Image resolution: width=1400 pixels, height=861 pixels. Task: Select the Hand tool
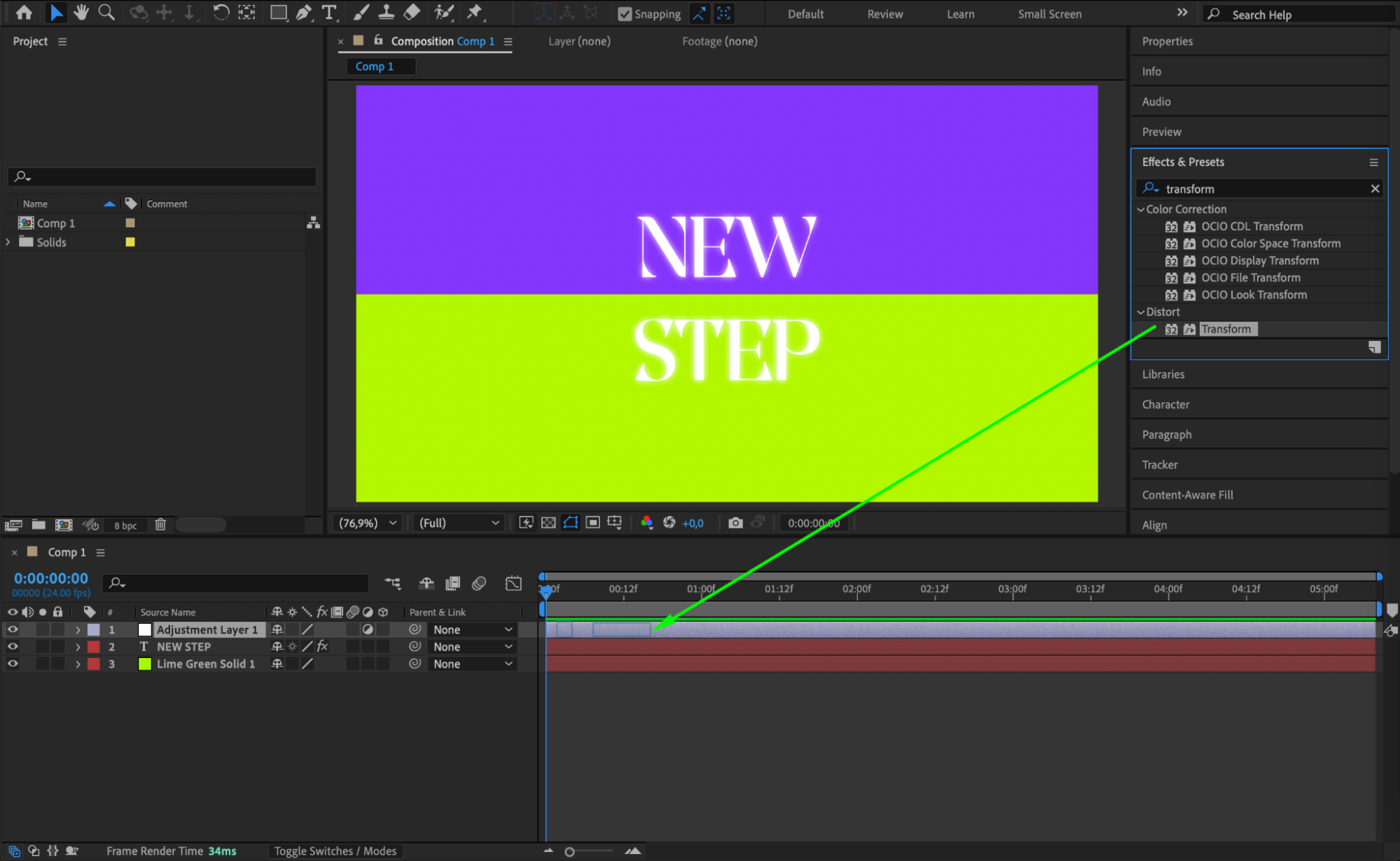coord(81,12)
